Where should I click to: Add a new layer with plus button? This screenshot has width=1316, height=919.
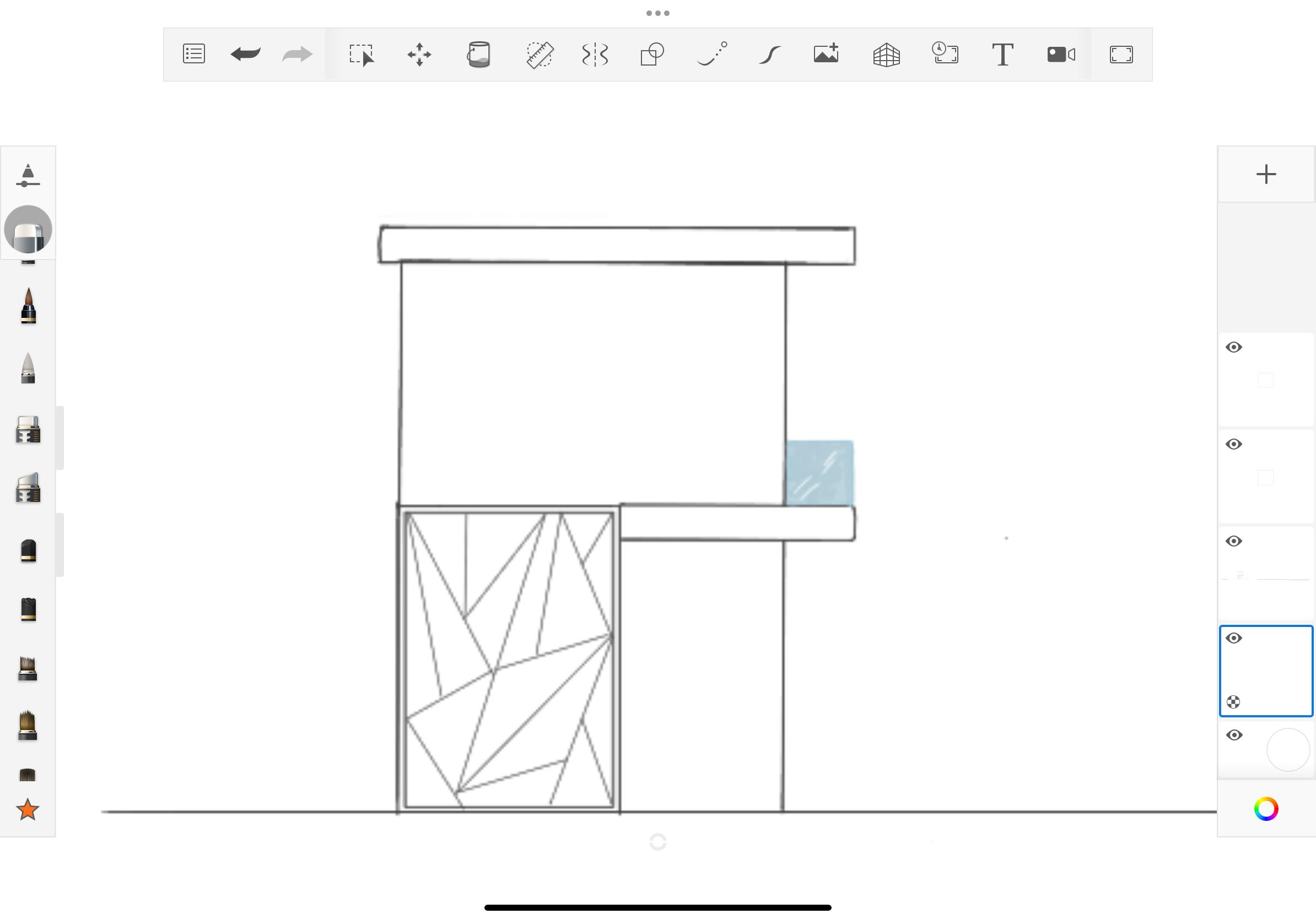click(1265, 174)
